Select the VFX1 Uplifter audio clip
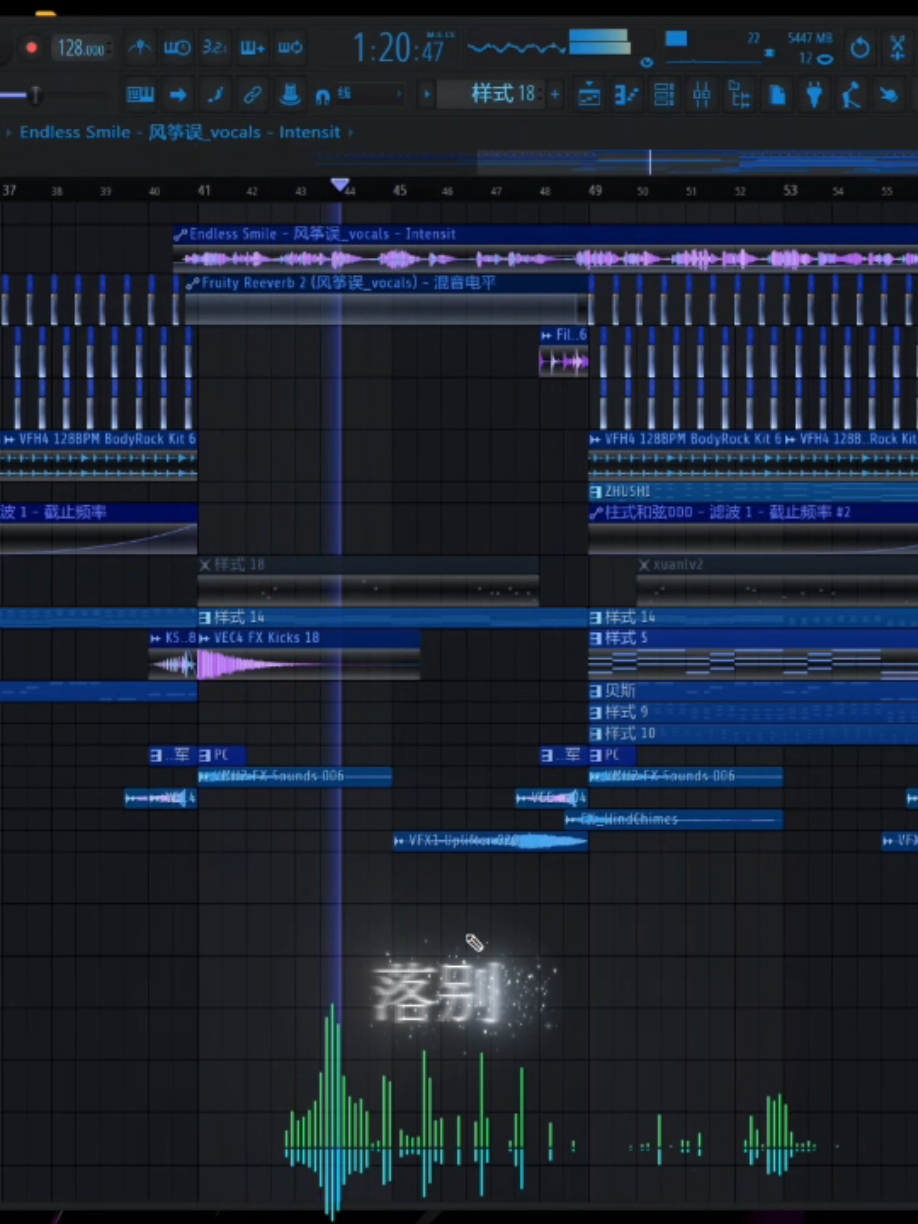918x1224 pixels. point(491,841)
